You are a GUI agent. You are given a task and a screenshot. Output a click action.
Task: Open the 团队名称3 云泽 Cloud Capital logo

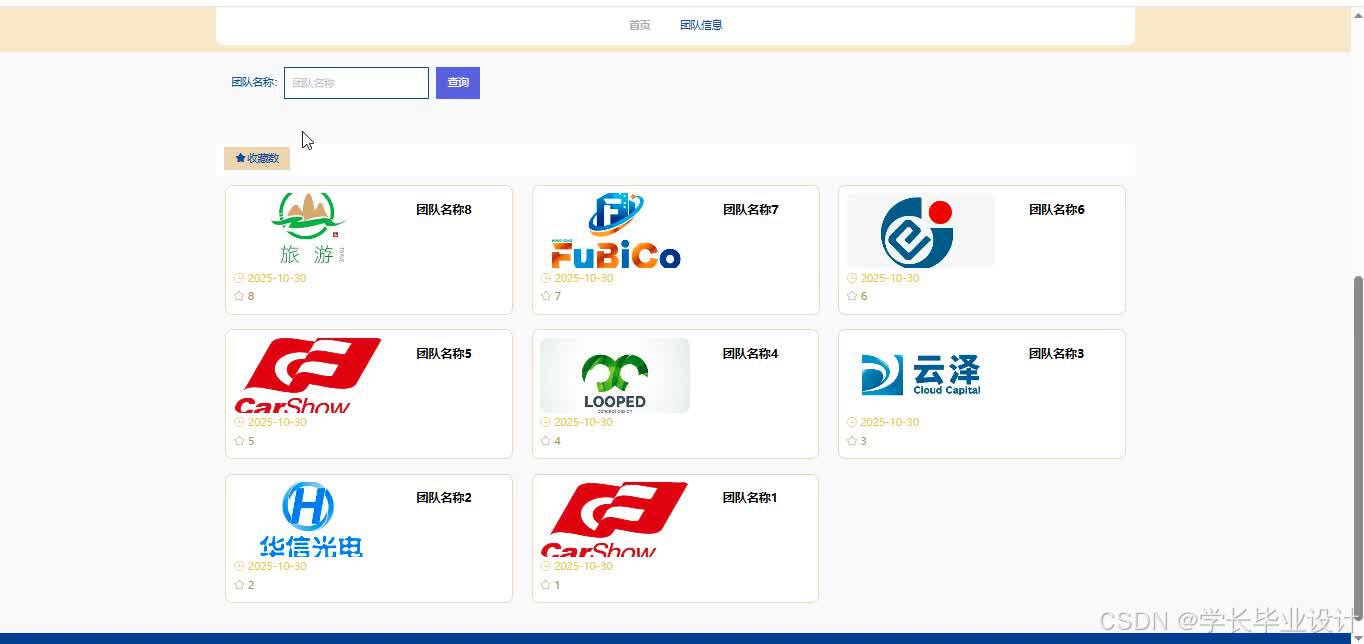921,375
